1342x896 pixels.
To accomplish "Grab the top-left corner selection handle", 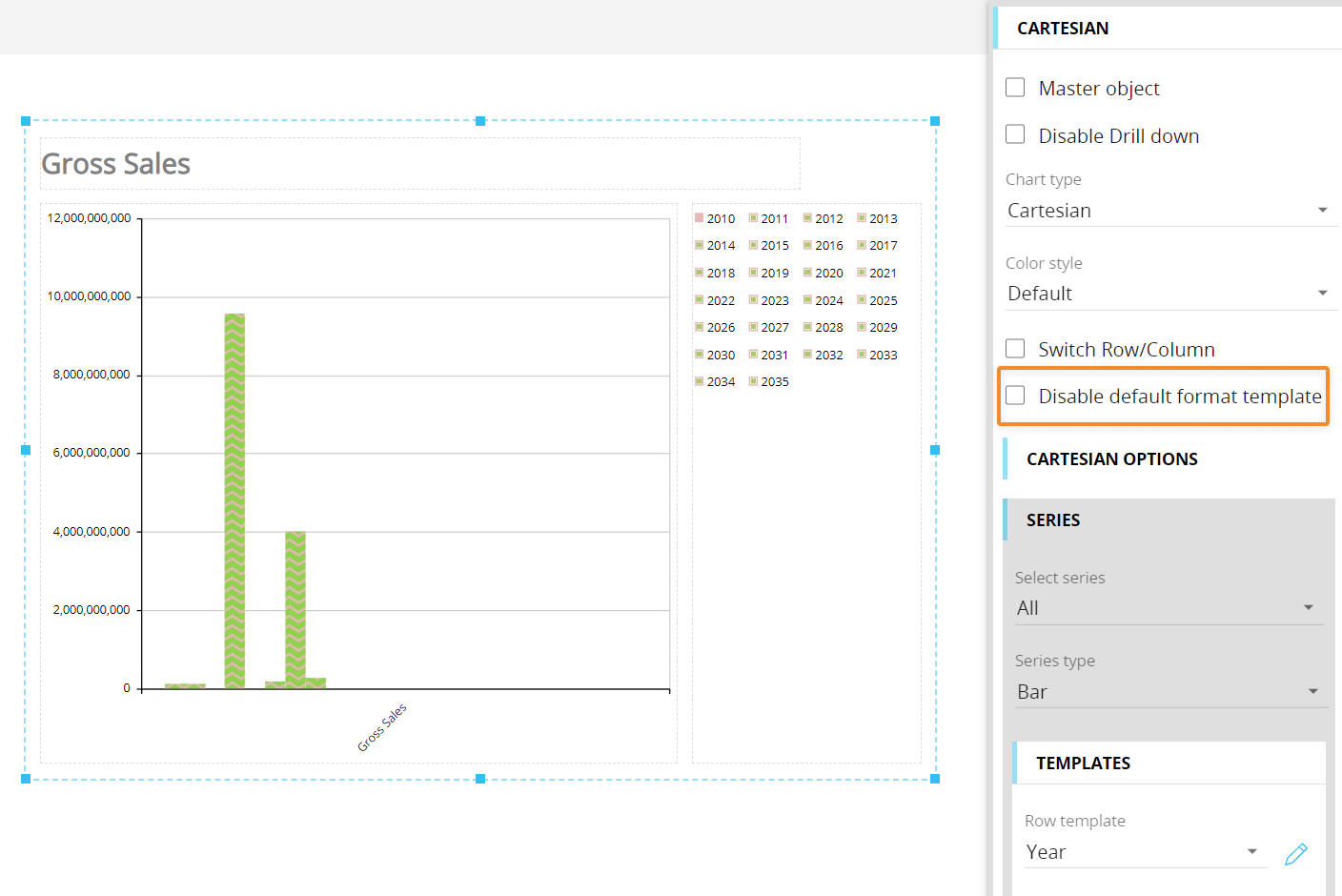I will click(x=26, y=121).
